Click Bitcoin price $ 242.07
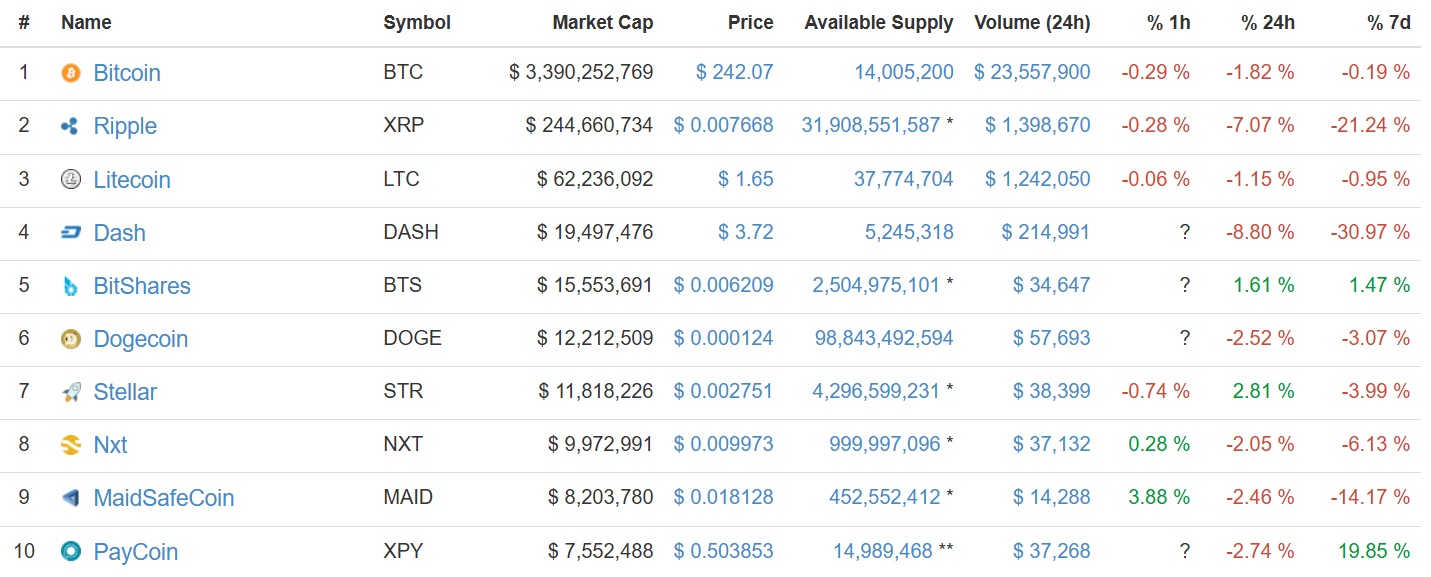The image size is (1431, 577). (x=735, y=72)
